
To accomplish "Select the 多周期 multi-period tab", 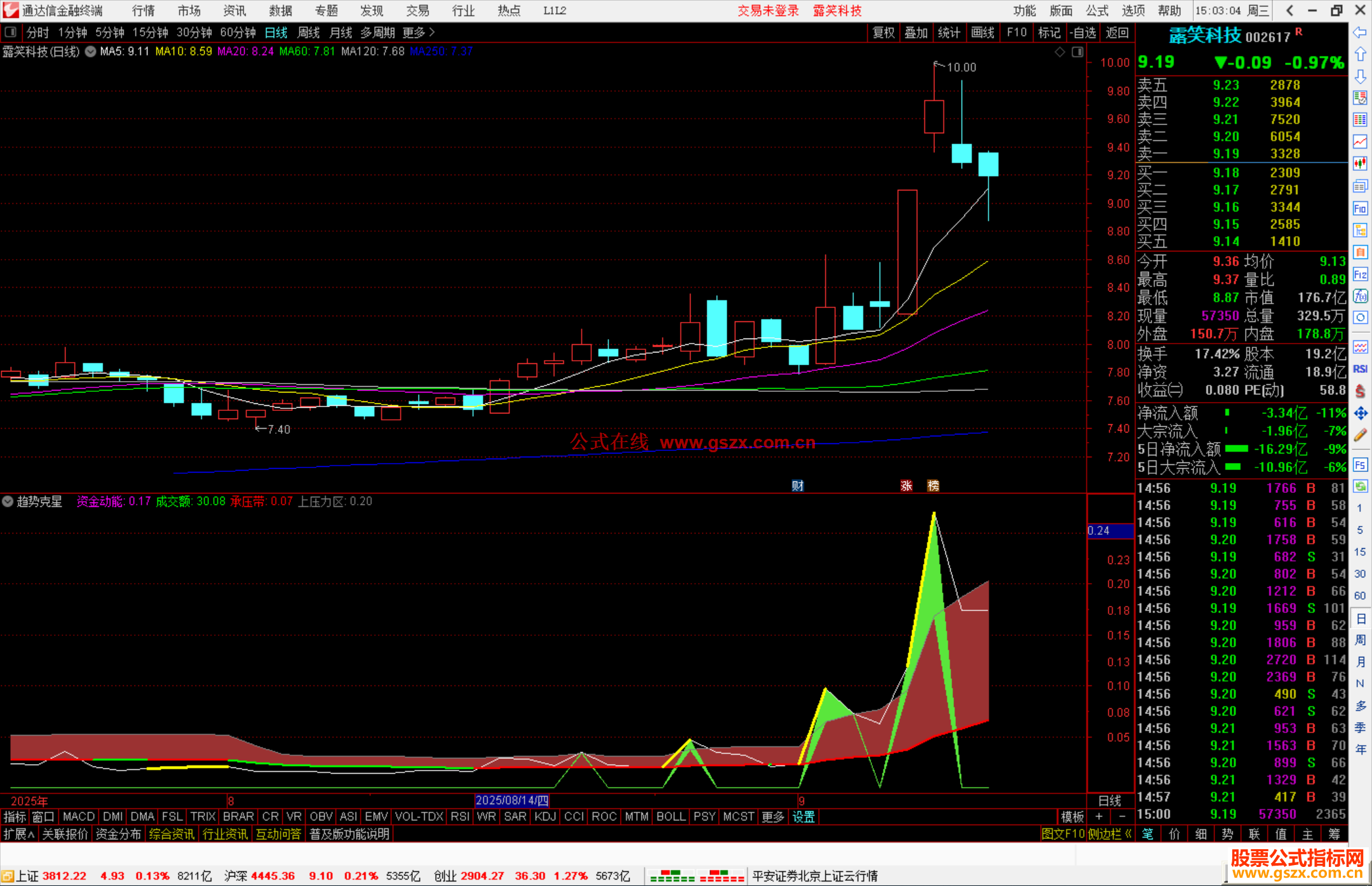I will point(377,32).
